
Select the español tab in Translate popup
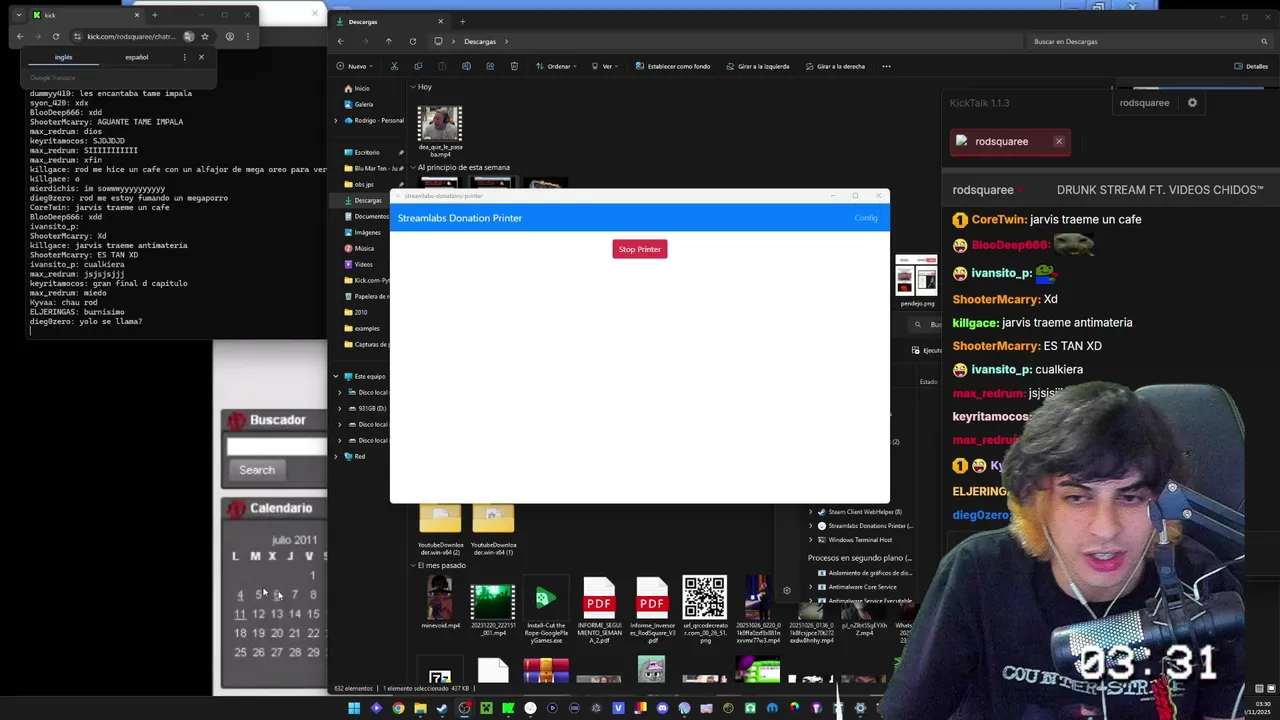pos(136,57)
